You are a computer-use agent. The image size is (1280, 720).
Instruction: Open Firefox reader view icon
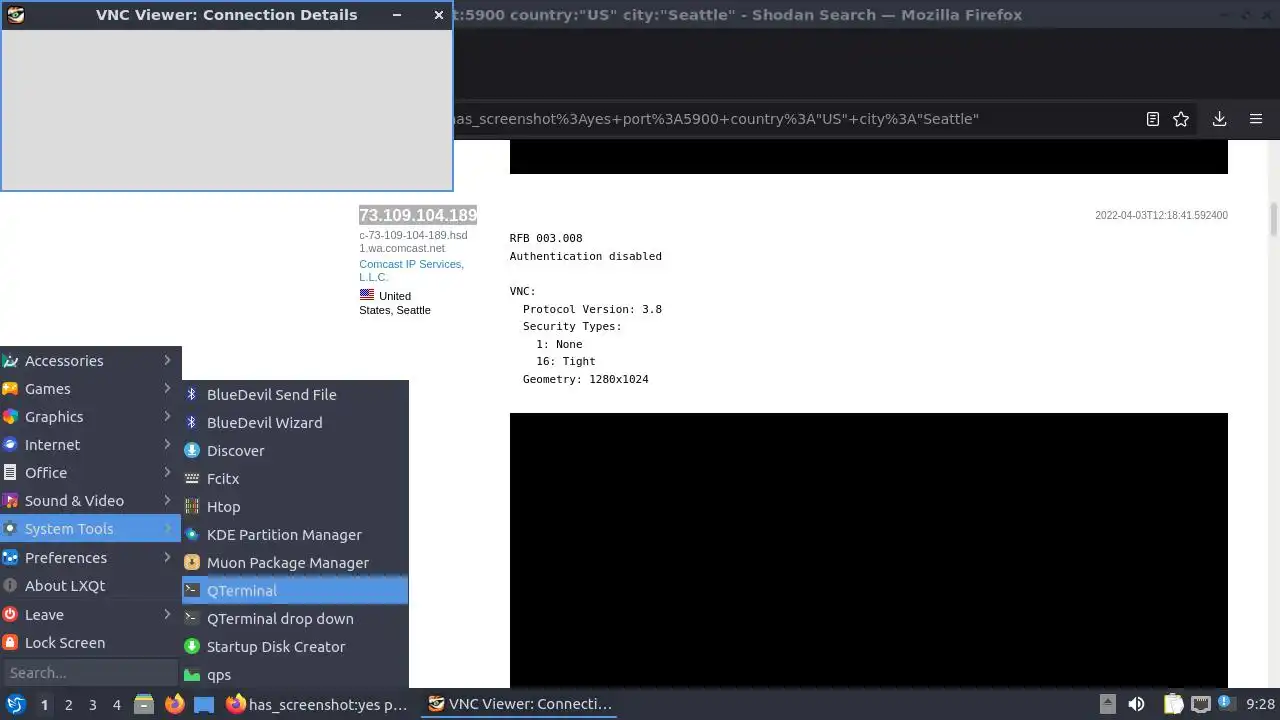pyautogui.click(x=1153, y=119)
